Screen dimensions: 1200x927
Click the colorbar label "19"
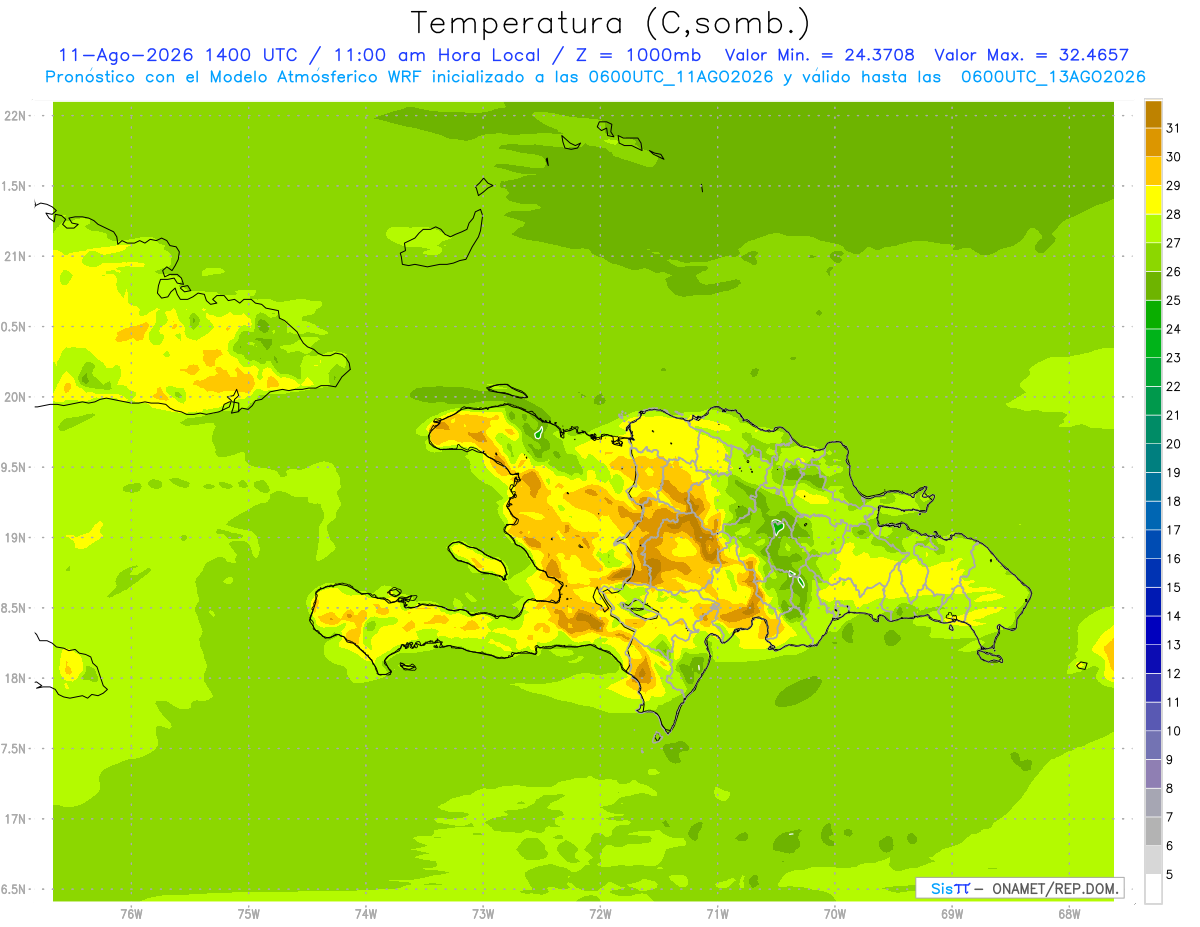[1174, 473]
